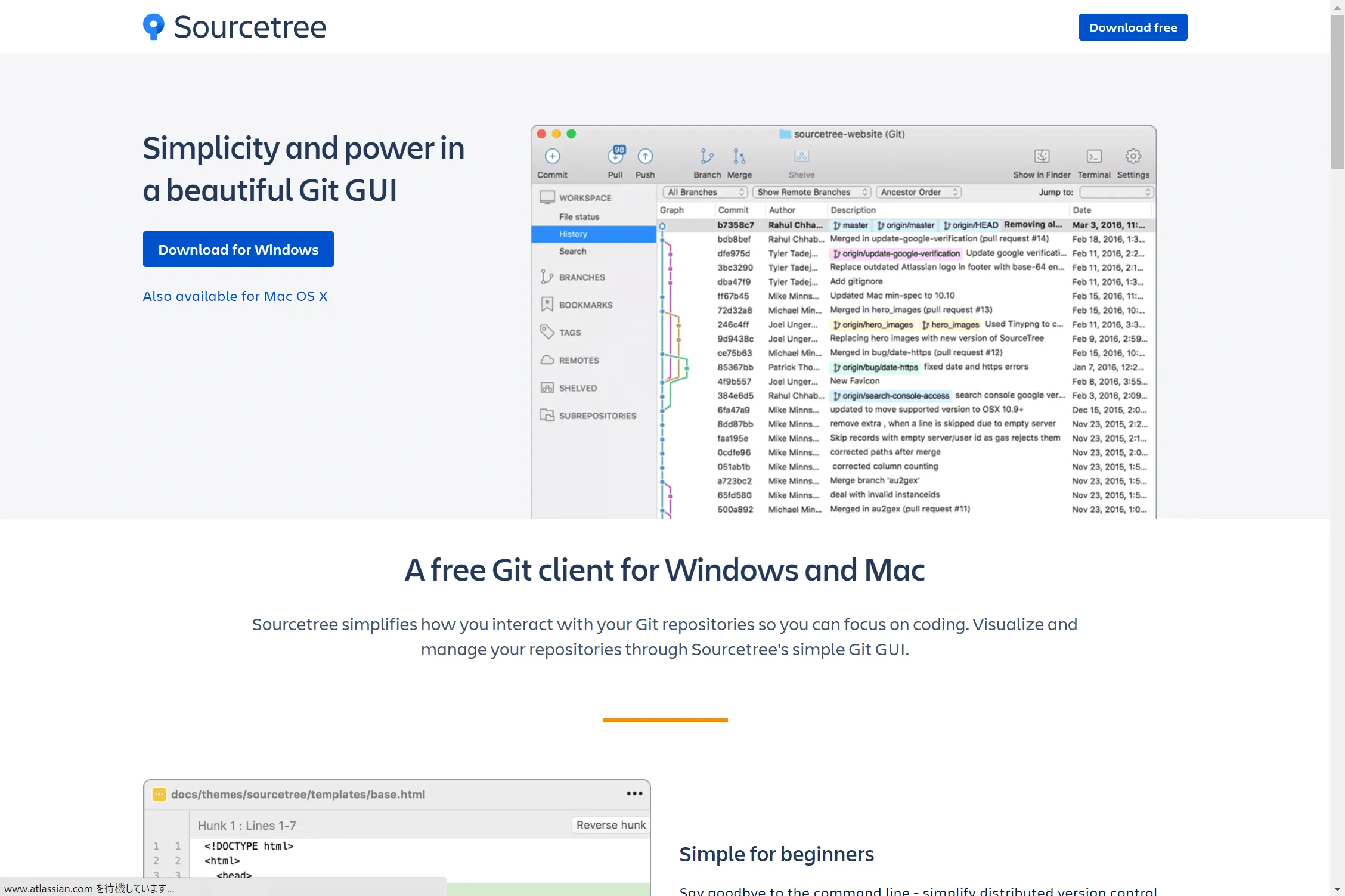Click the Date column header
The image size is (1345, 896).
[x=1081, y=210]
